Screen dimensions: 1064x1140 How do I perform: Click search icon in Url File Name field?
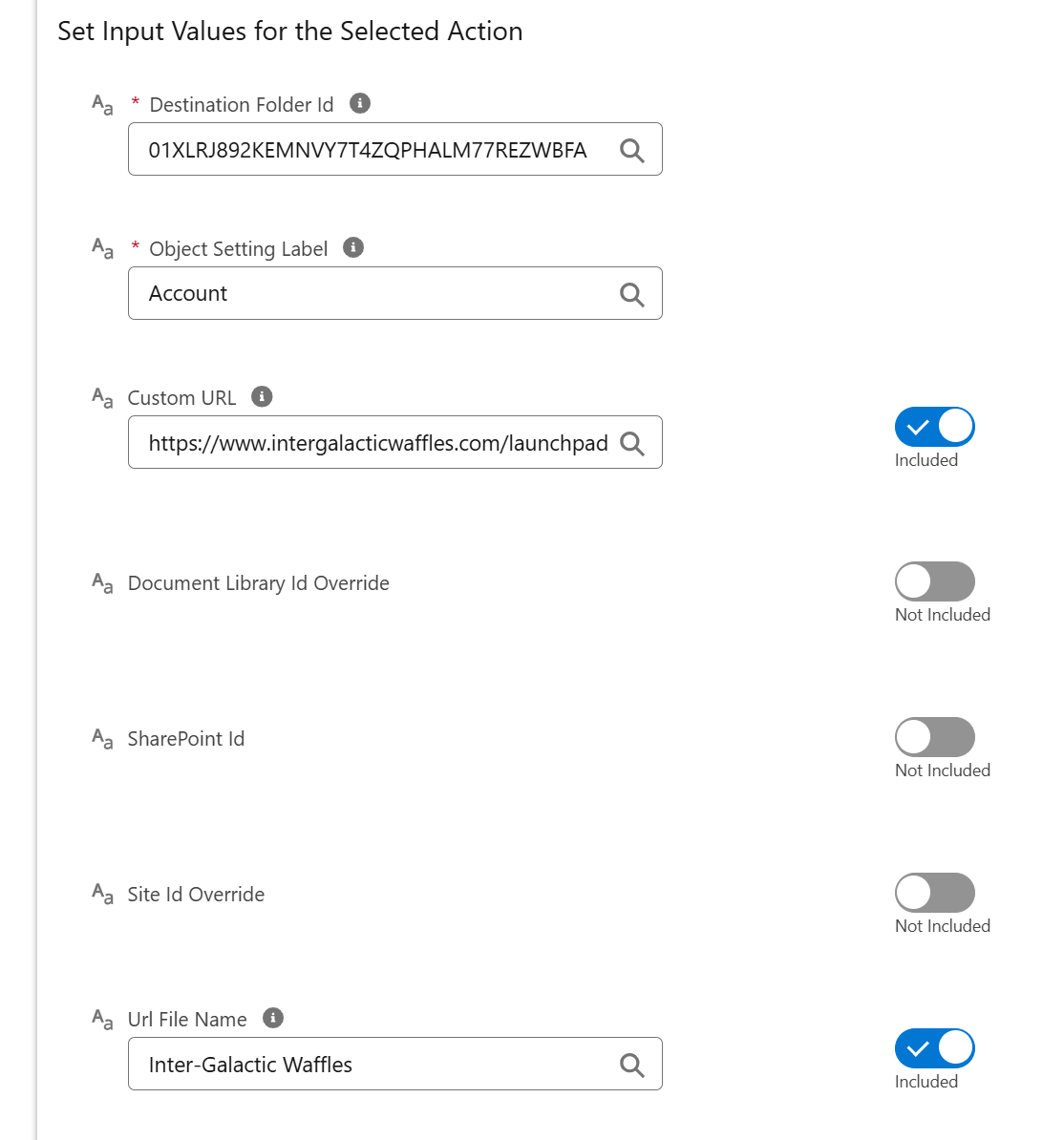(632, 1066)
